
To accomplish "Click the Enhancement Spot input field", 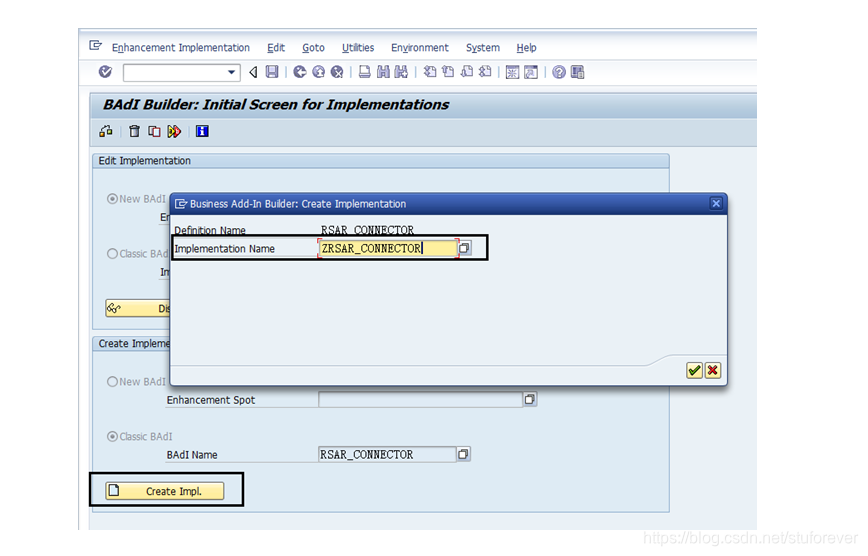I will (x=420, y=399).
